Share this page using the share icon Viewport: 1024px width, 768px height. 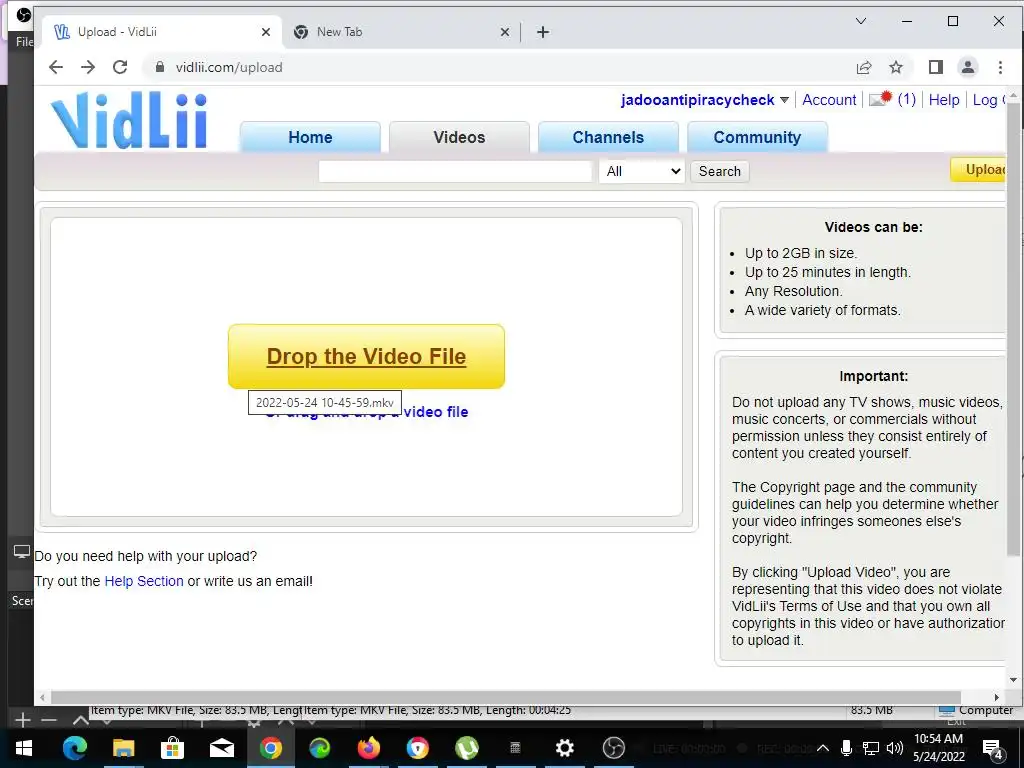tap(864, 67)
